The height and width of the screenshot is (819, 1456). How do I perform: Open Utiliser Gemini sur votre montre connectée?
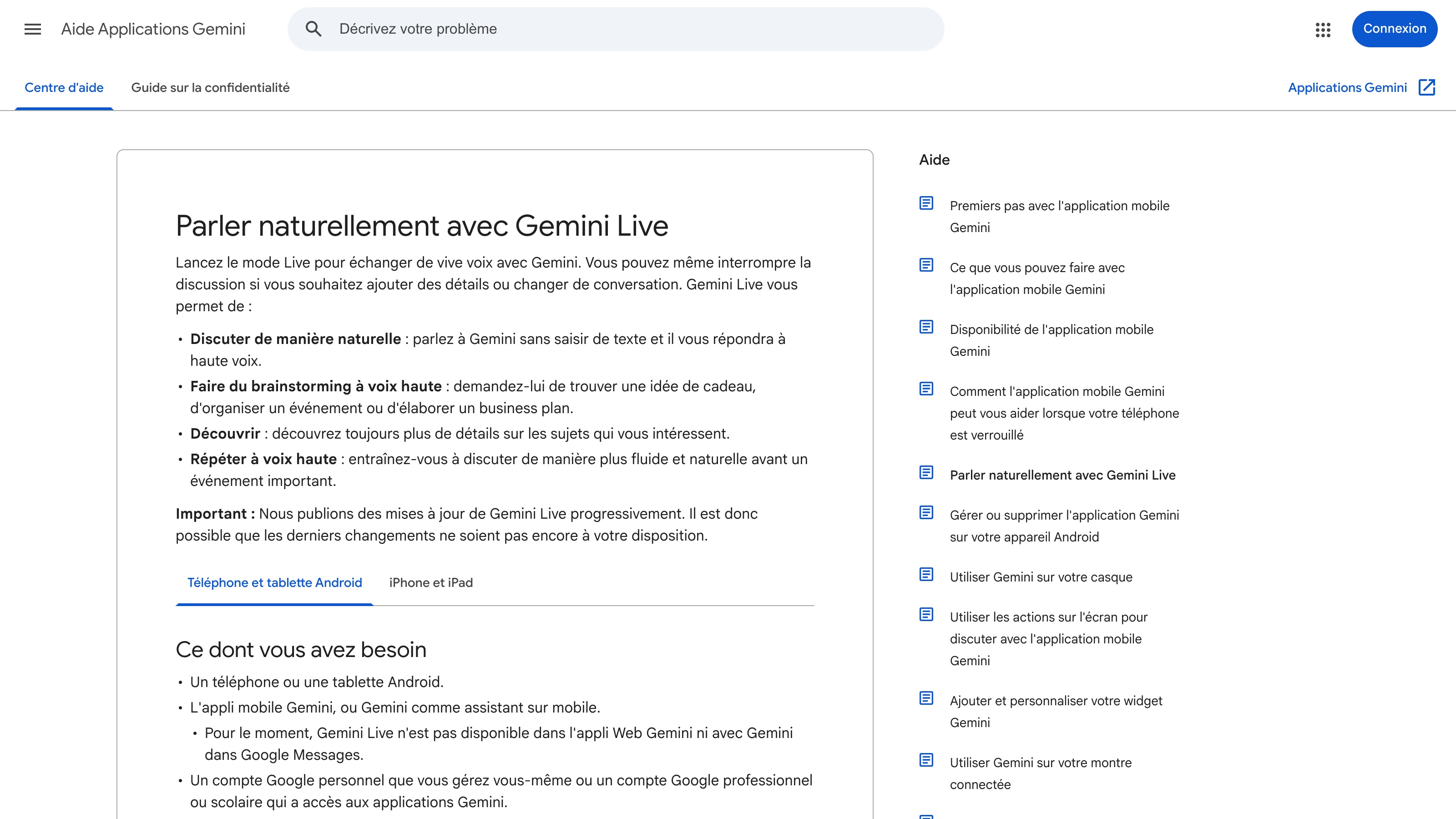pyautogui.click(x=1041, y=774)
